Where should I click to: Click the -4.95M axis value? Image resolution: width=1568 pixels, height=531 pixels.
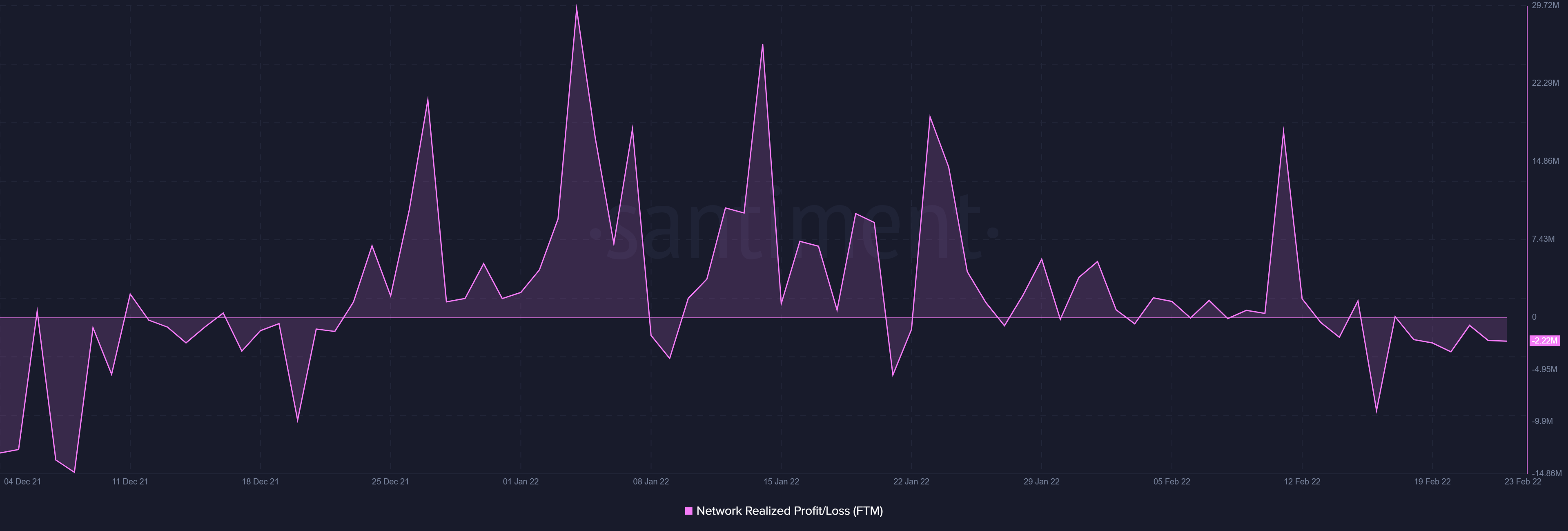pyautogui.click(x=1544, y=370)
